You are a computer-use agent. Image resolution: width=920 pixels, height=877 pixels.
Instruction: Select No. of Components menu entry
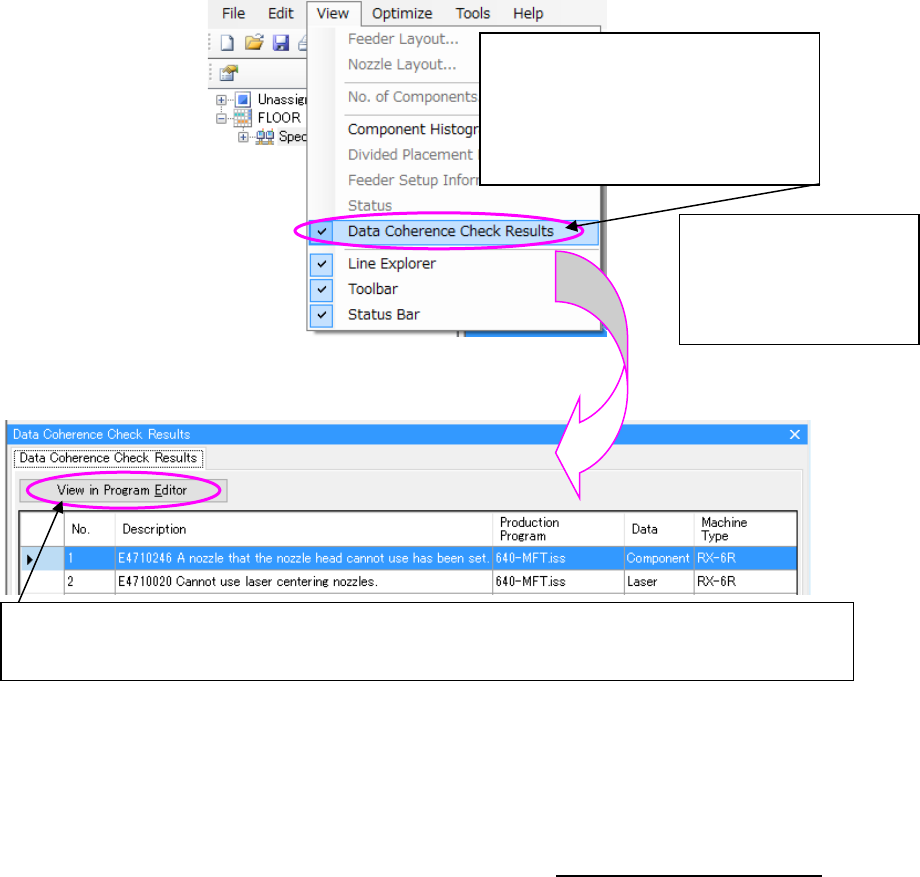click(412, 97)
